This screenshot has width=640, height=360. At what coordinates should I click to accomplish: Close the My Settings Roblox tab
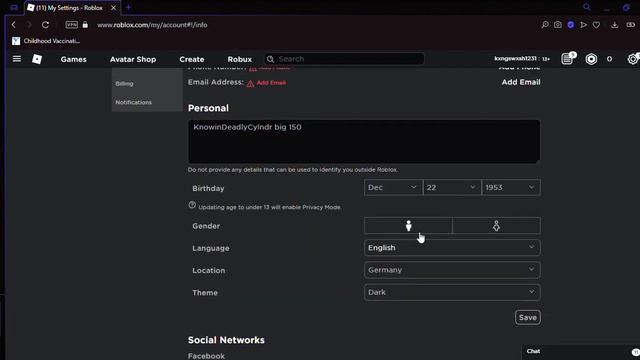coord(113,8)
